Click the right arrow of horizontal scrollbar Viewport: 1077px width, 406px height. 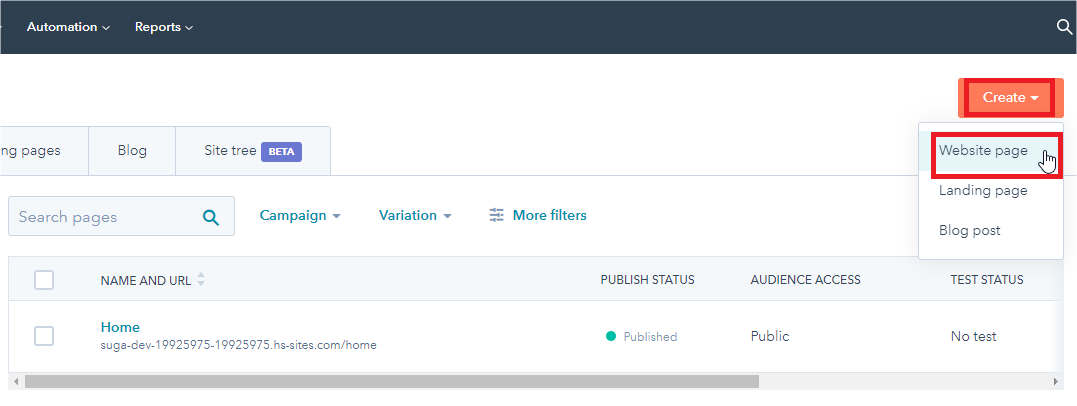click(x=1056, y=381)
